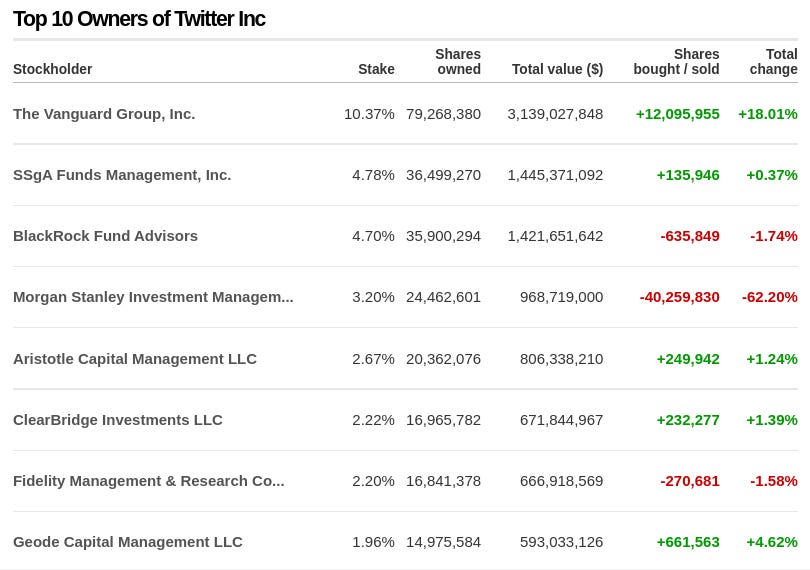Click the Top 10 Owners of Twitter Inc title
Viewport: 810px width, 570px height.
(x=139, y=19)
